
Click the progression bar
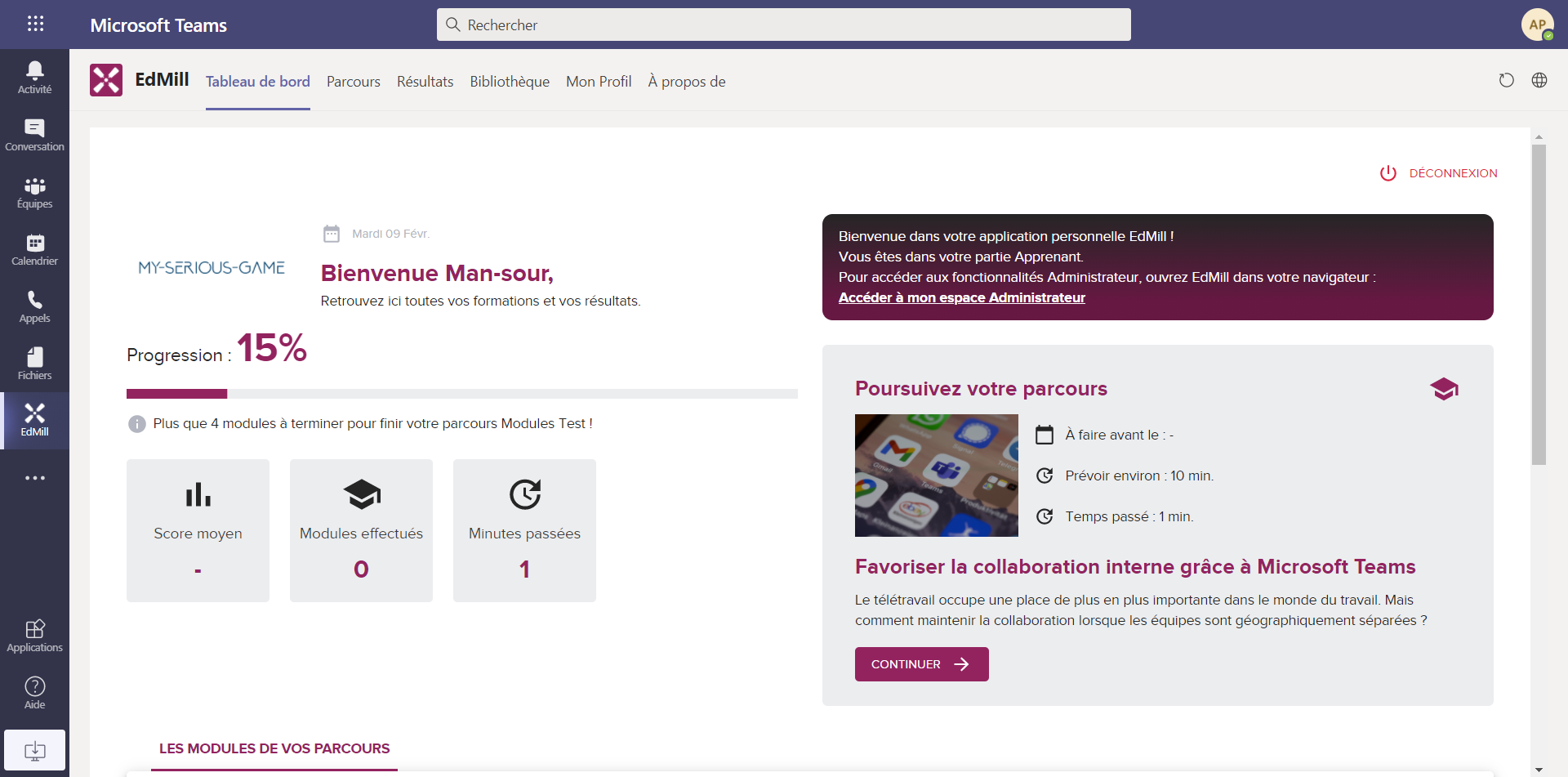coord(462,394)
